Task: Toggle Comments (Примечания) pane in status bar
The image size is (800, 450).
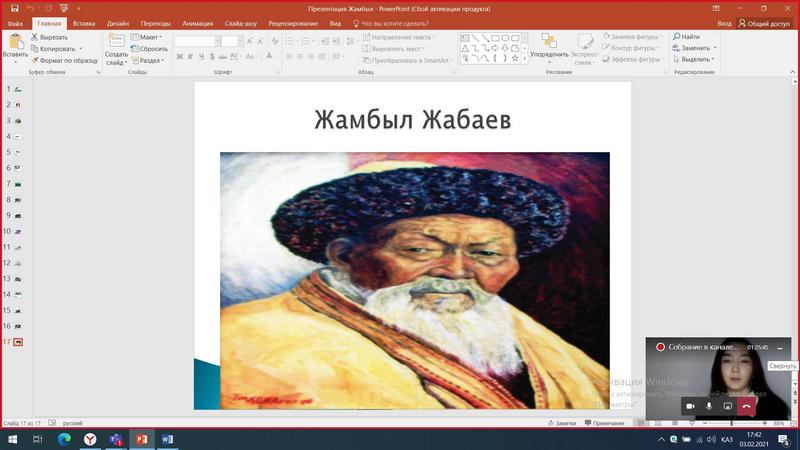Action: click(x=605, y=423)
